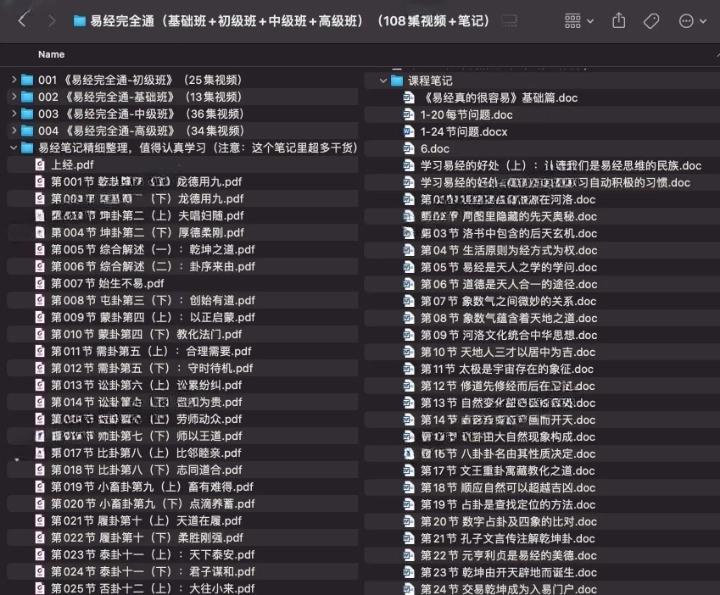Collapse the 易经笔记精细整理 folder
Viewport: 720px width, 595px height.
tap(13, 148)
